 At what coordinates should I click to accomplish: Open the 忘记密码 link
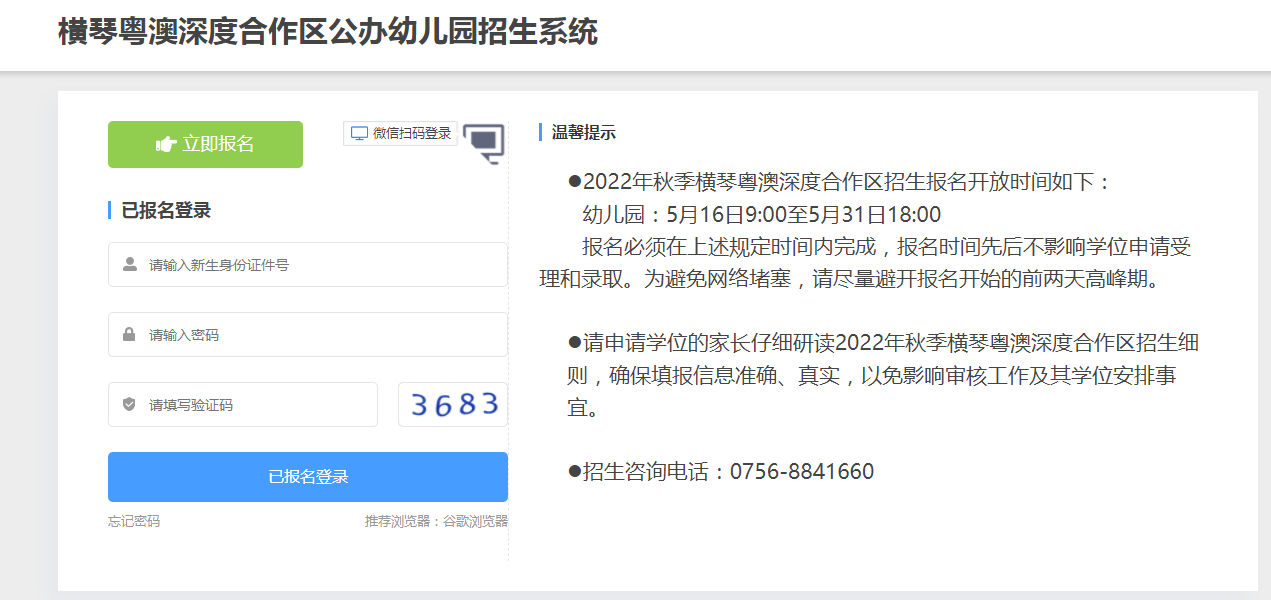coord(134,521)
